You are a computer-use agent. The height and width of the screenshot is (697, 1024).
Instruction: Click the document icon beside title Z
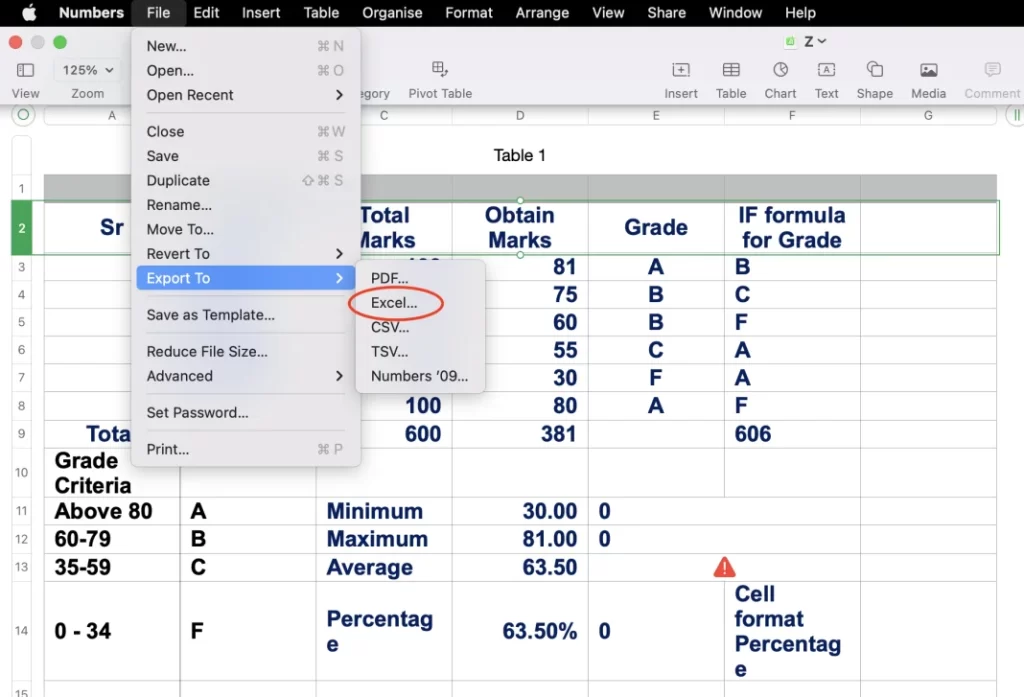[790, 42]
